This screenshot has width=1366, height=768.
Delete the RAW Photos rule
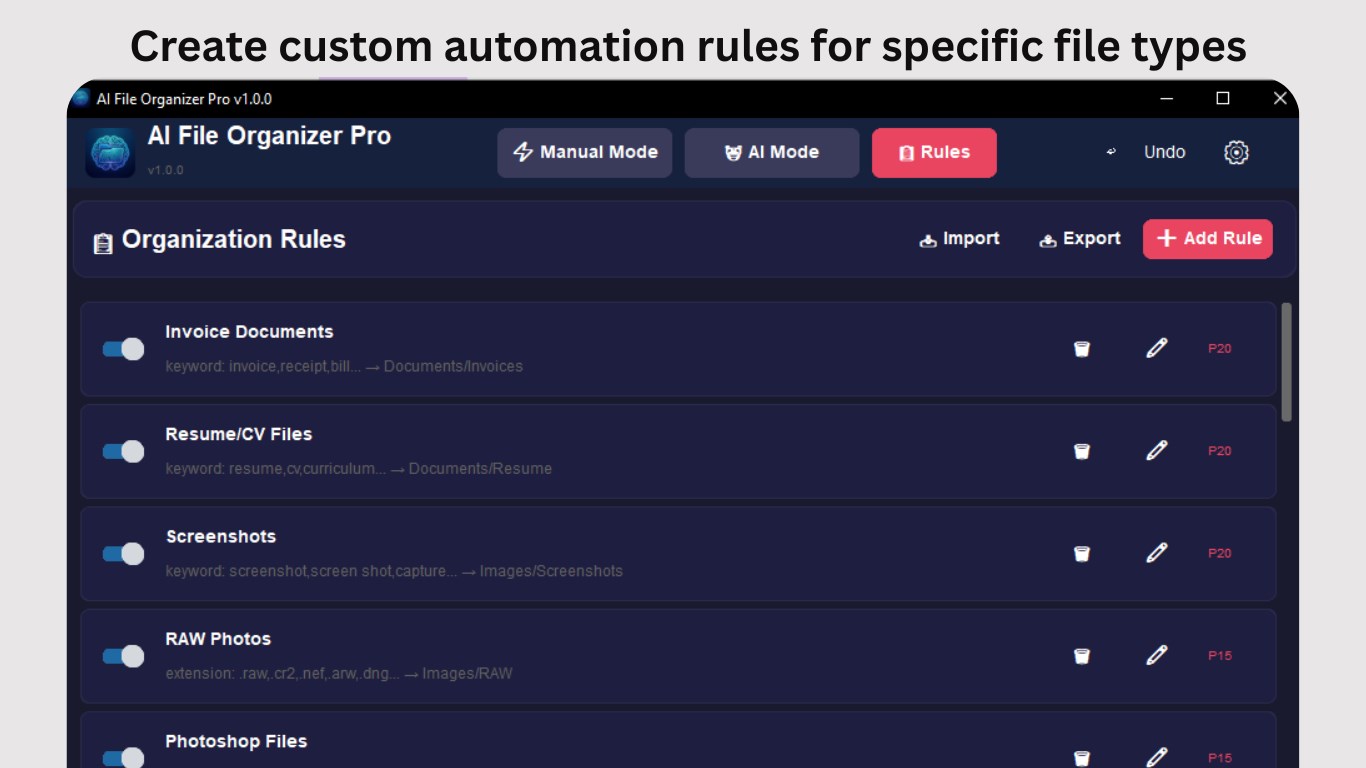(x=1082, y=656)
